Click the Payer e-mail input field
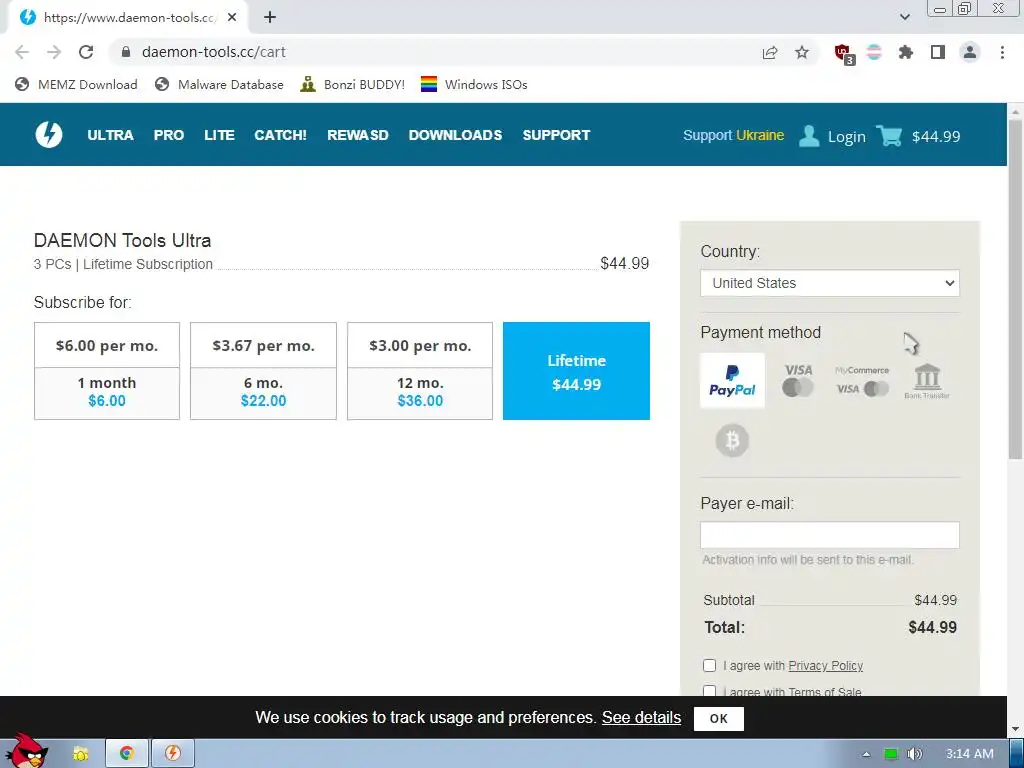The image size is (1024, 768). click(x=829, y=535)
